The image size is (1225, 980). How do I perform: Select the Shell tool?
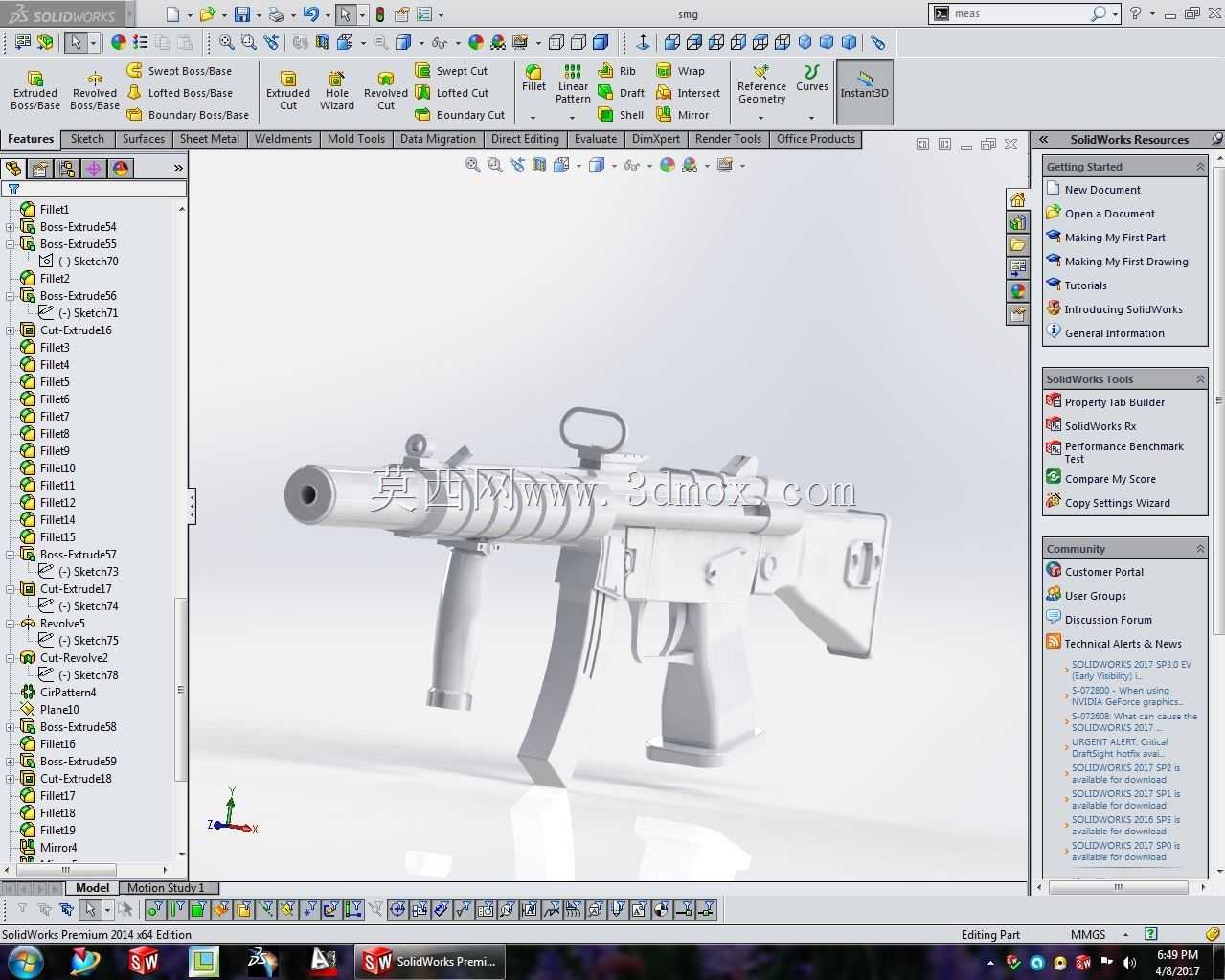tap(621, 115)
